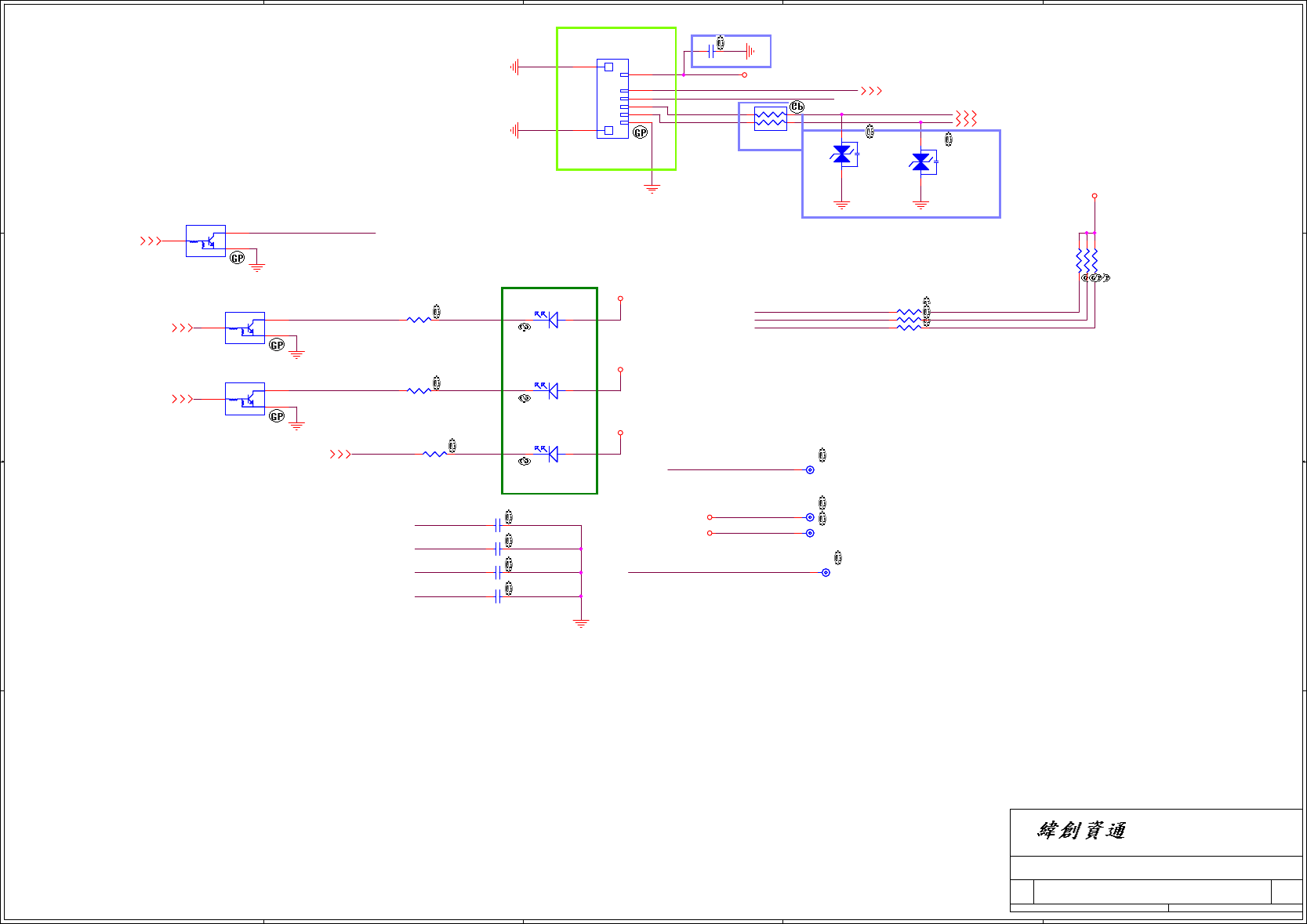Click the power terminal above the top LED

(x=620, y=299)
